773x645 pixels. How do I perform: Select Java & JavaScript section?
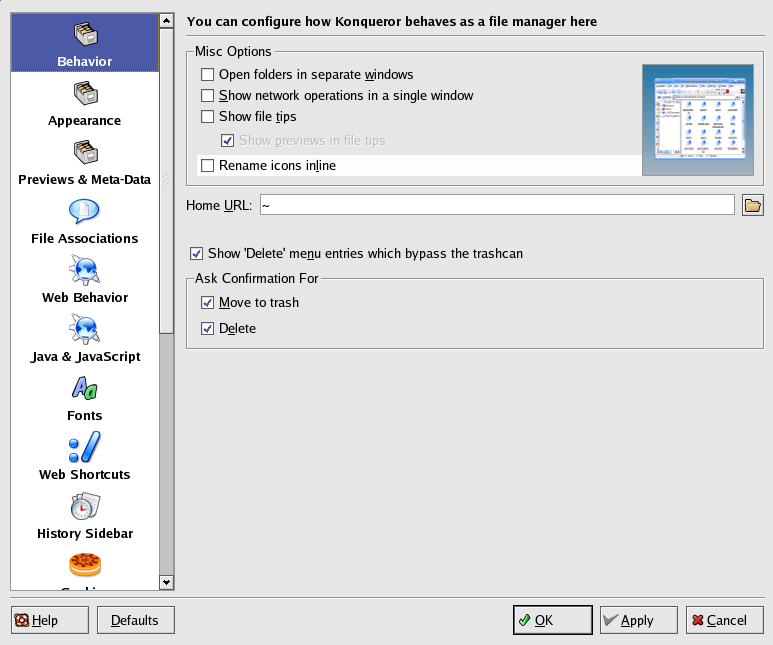point(84,339)
